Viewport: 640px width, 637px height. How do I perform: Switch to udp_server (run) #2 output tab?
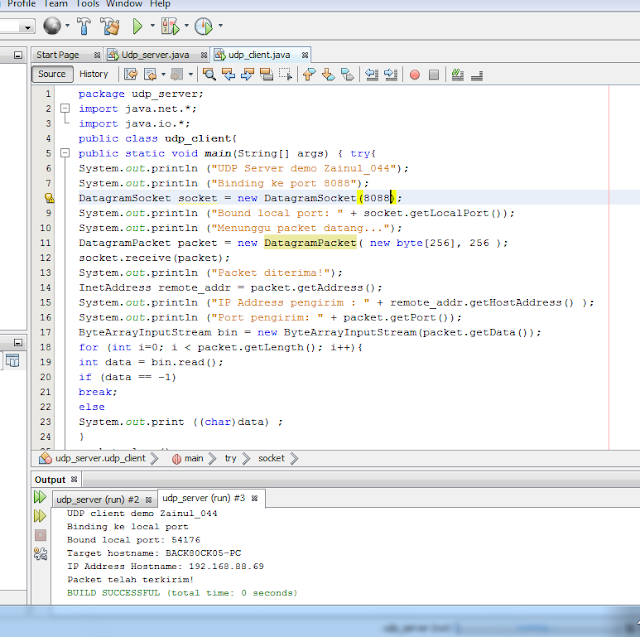pyautogui.click(x=98, y=499)
